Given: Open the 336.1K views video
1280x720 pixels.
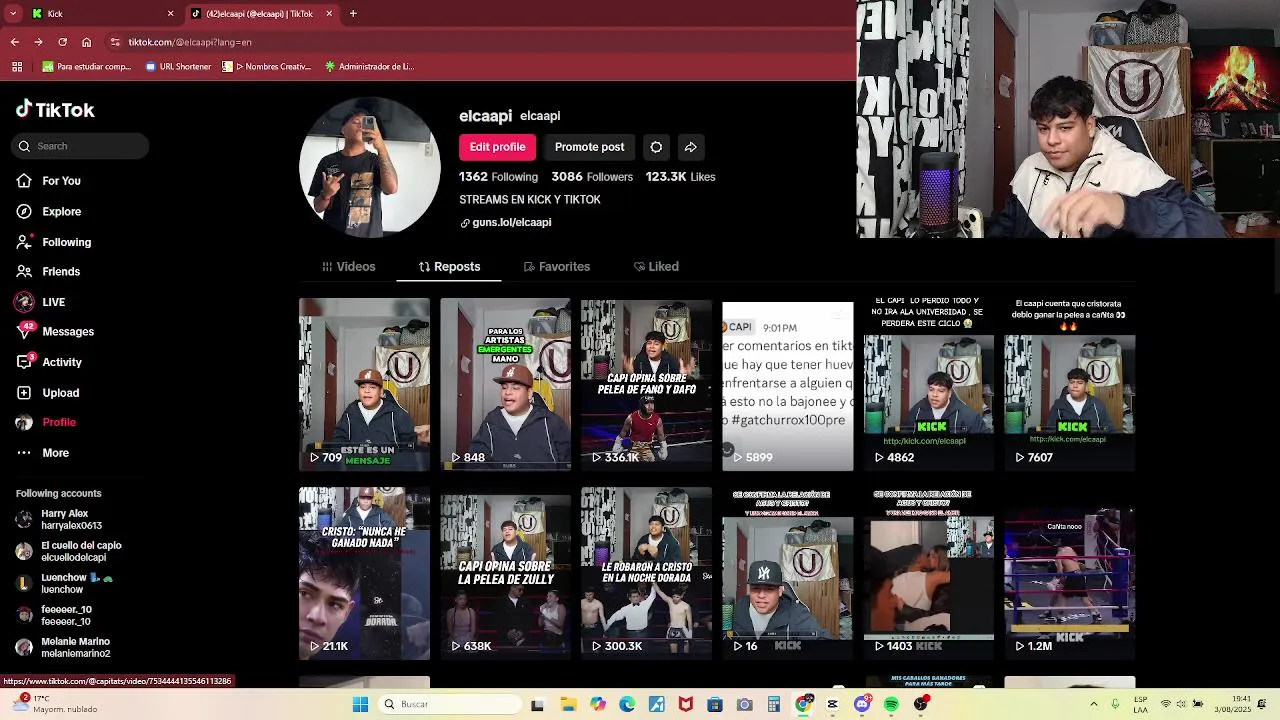Looking at the screenshot, I should pyautogui.click(x=646, y=384).
